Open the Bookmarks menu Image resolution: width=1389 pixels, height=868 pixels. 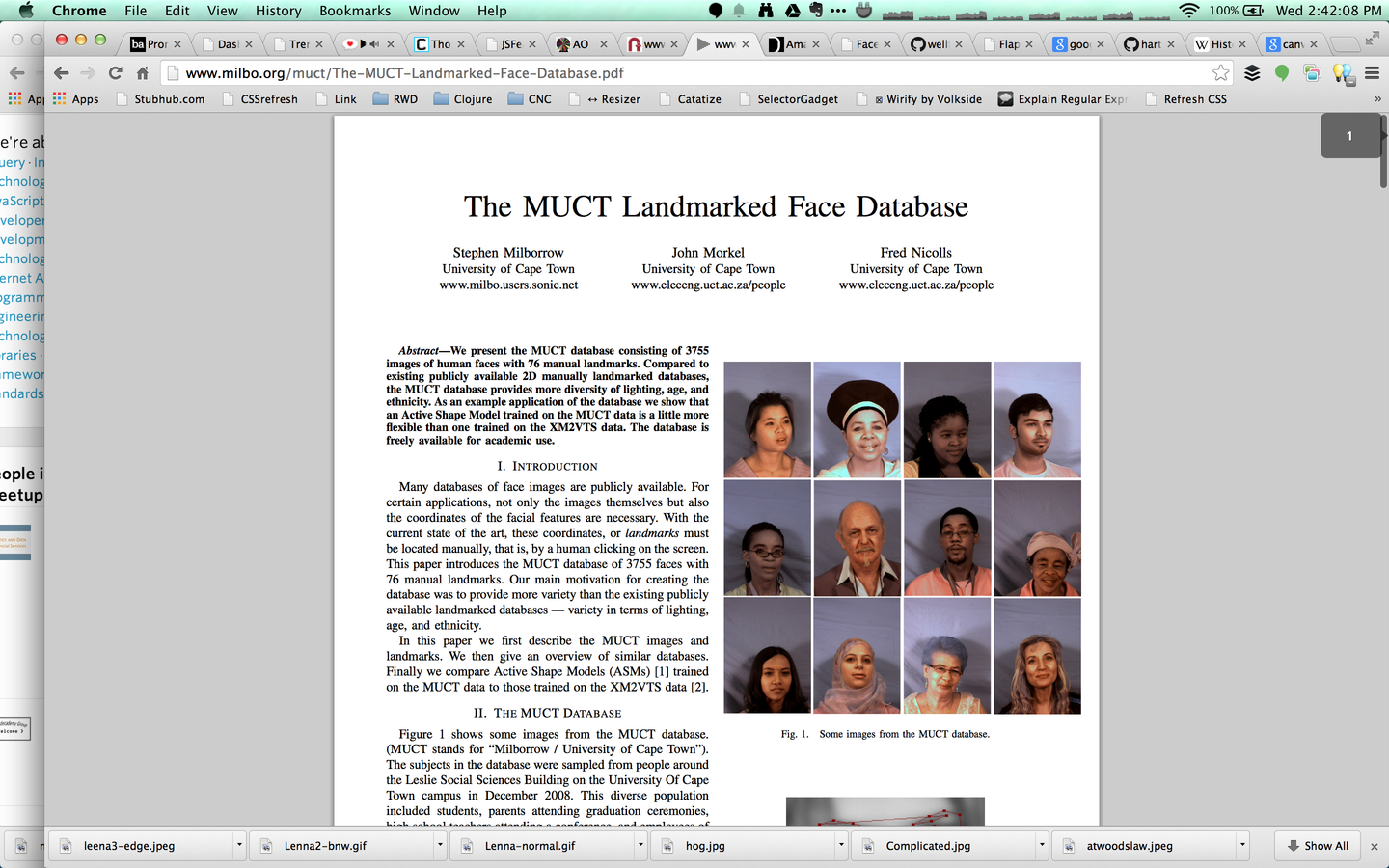(355, 11)
